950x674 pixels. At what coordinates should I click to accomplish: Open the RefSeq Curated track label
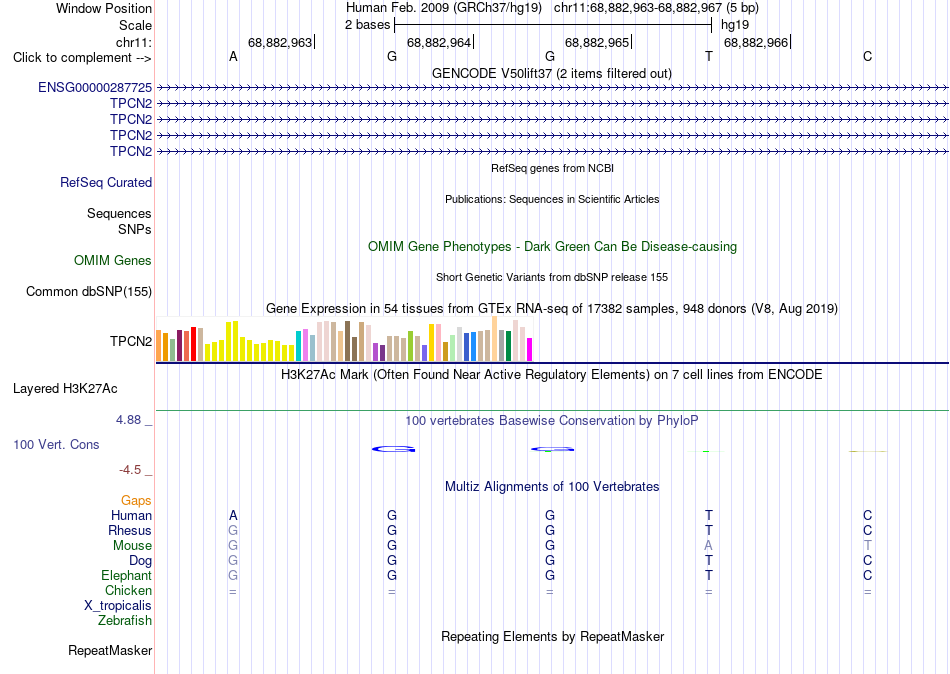pyautogui.click(x=106, y=182)
